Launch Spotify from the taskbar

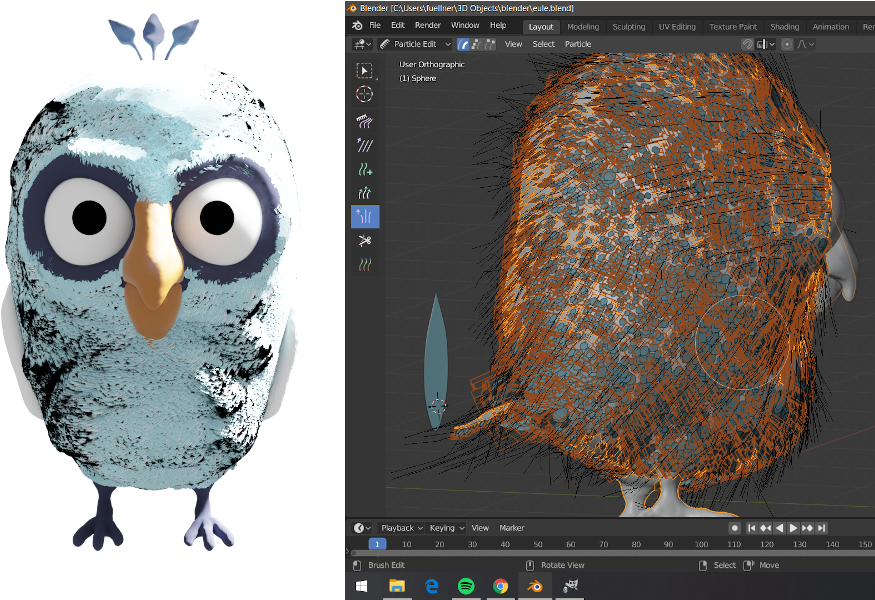click(x=466, y=586)
